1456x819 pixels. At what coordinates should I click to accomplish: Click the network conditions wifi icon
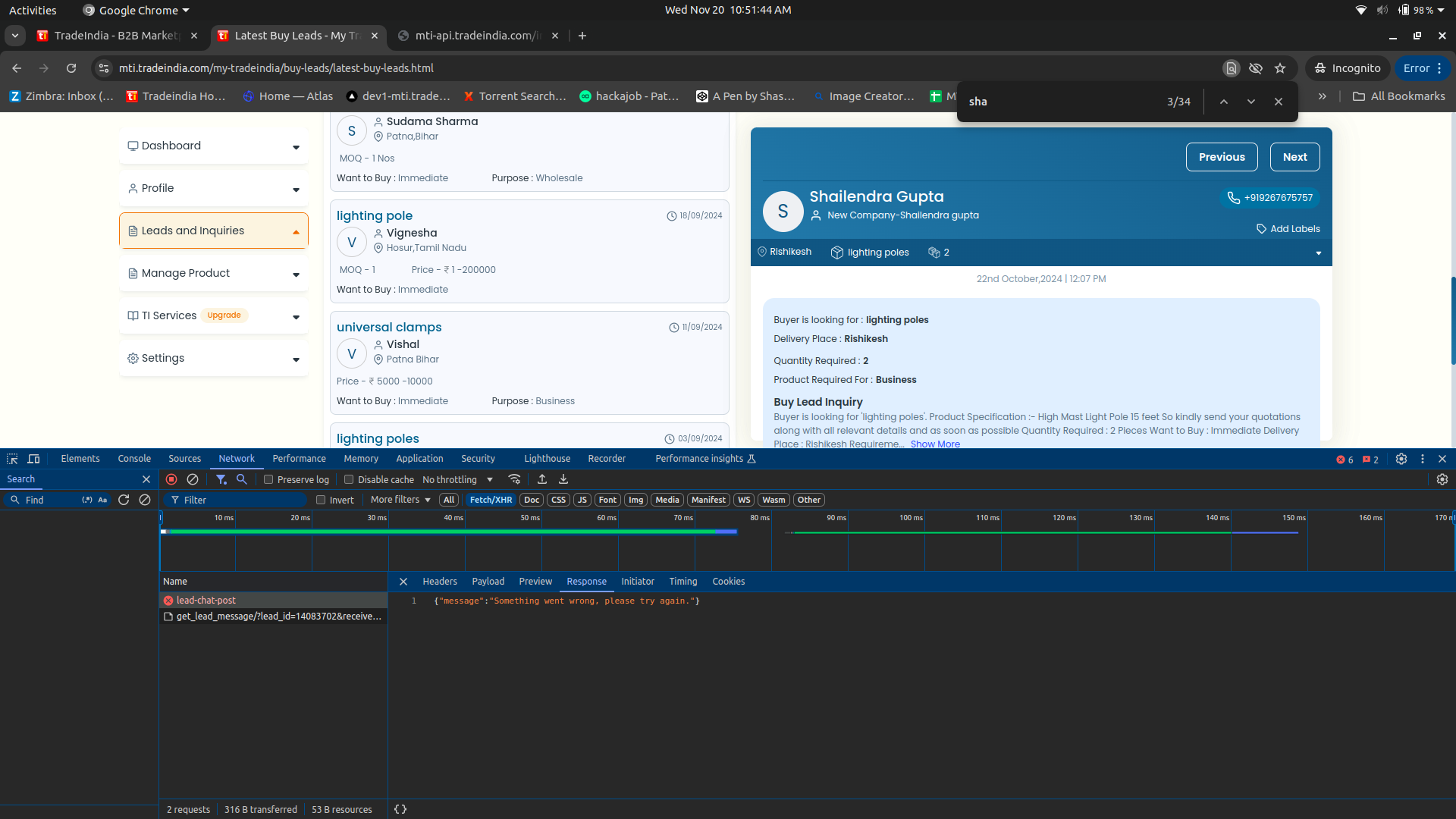(514, 479)
